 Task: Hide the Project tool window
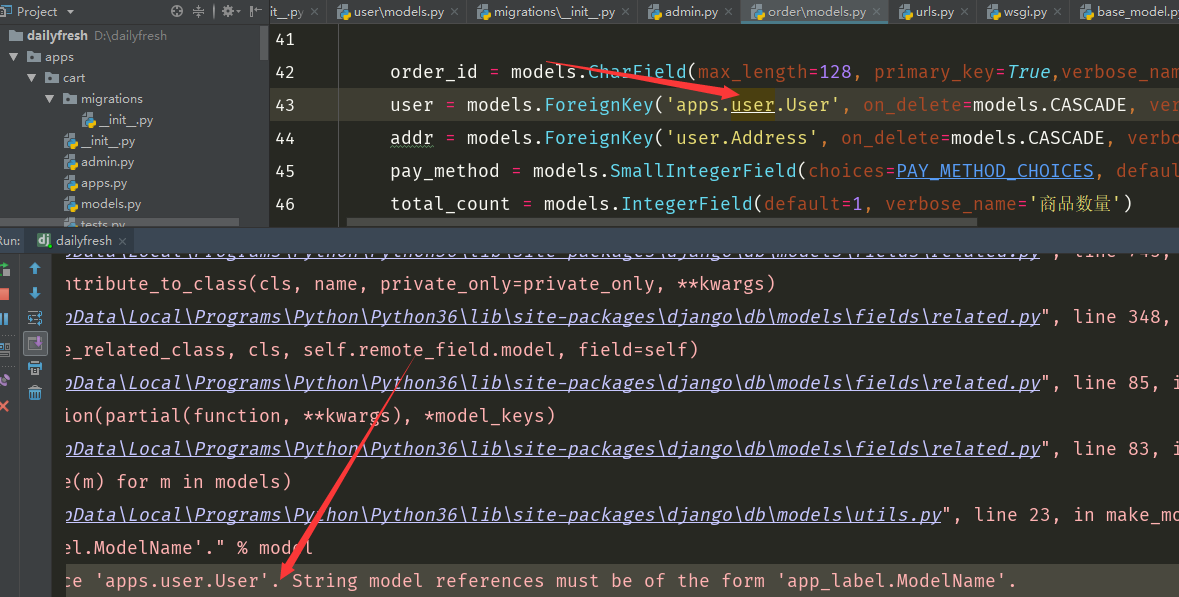coord(255,11)
